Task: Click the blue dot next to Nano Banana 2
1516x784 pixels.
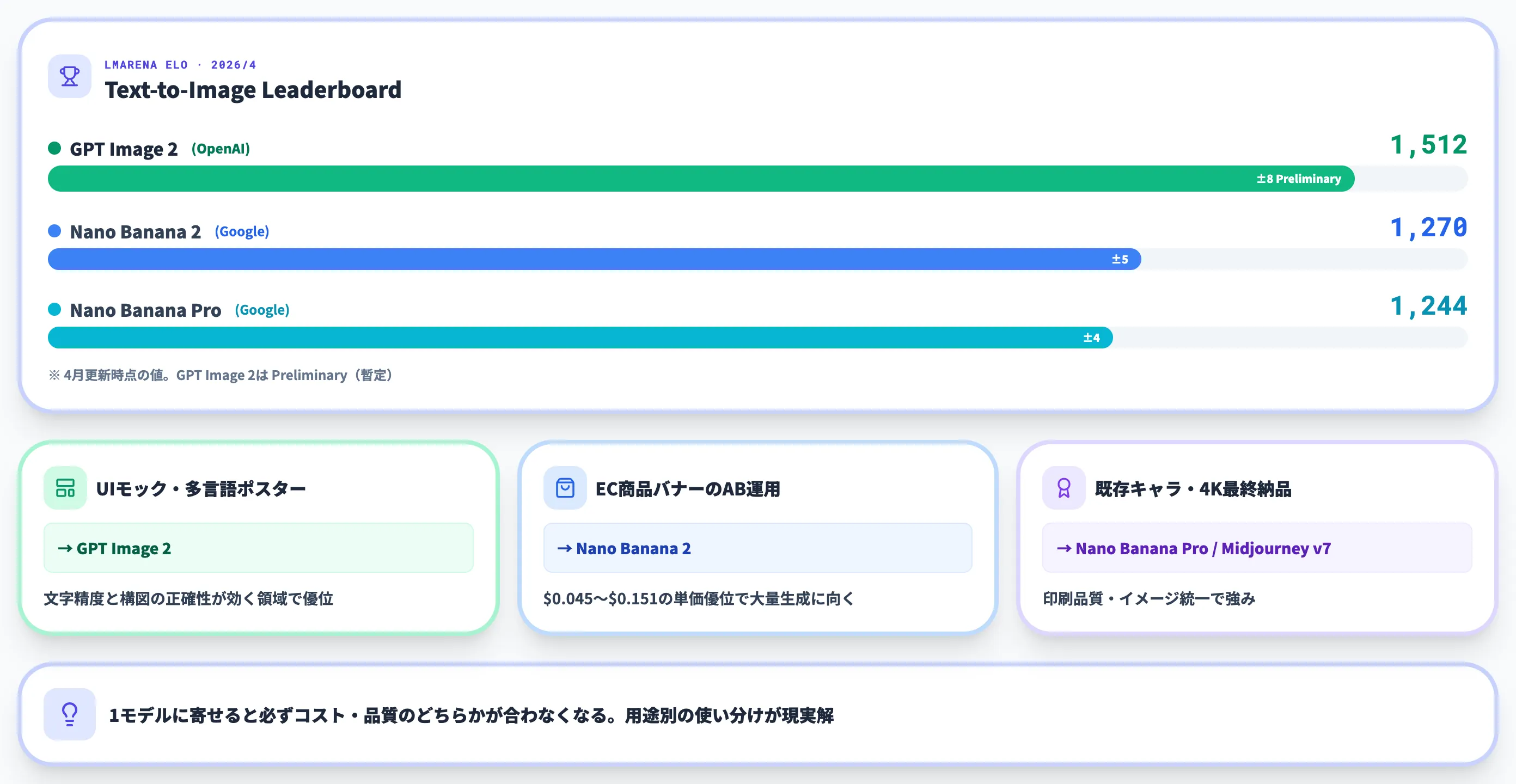Action: (x=55, y=231)
